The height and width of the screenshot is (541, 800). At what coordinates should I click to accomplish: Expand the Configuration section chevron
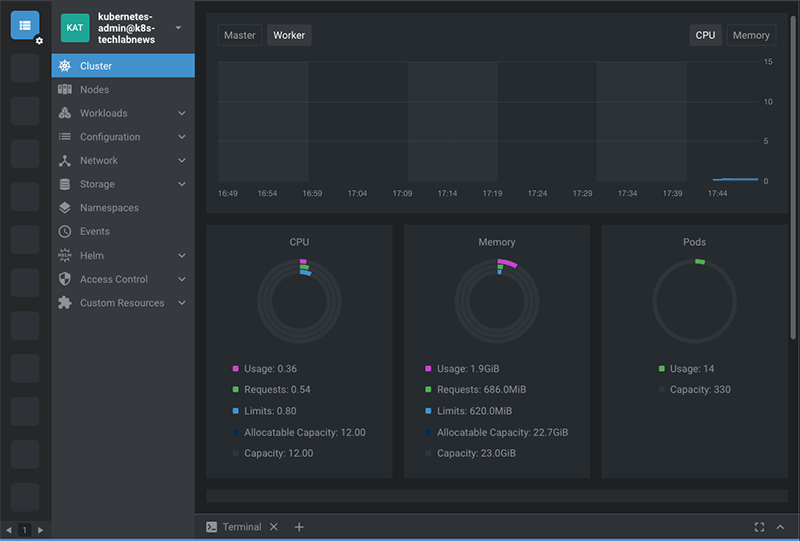click(x=182, y=137)
